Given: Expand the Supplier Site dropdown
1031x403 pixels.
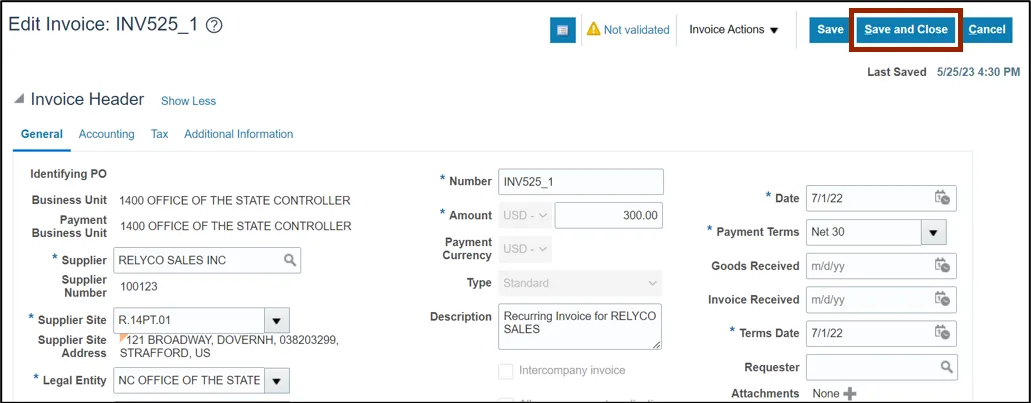Looking at the screenshot, I should (277, 321).
